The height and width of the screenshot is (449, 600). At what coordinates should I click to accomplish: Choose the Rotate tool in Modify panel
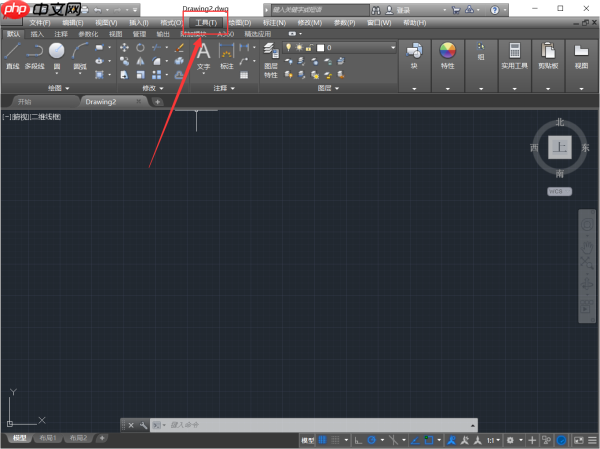tap(140, 47)
